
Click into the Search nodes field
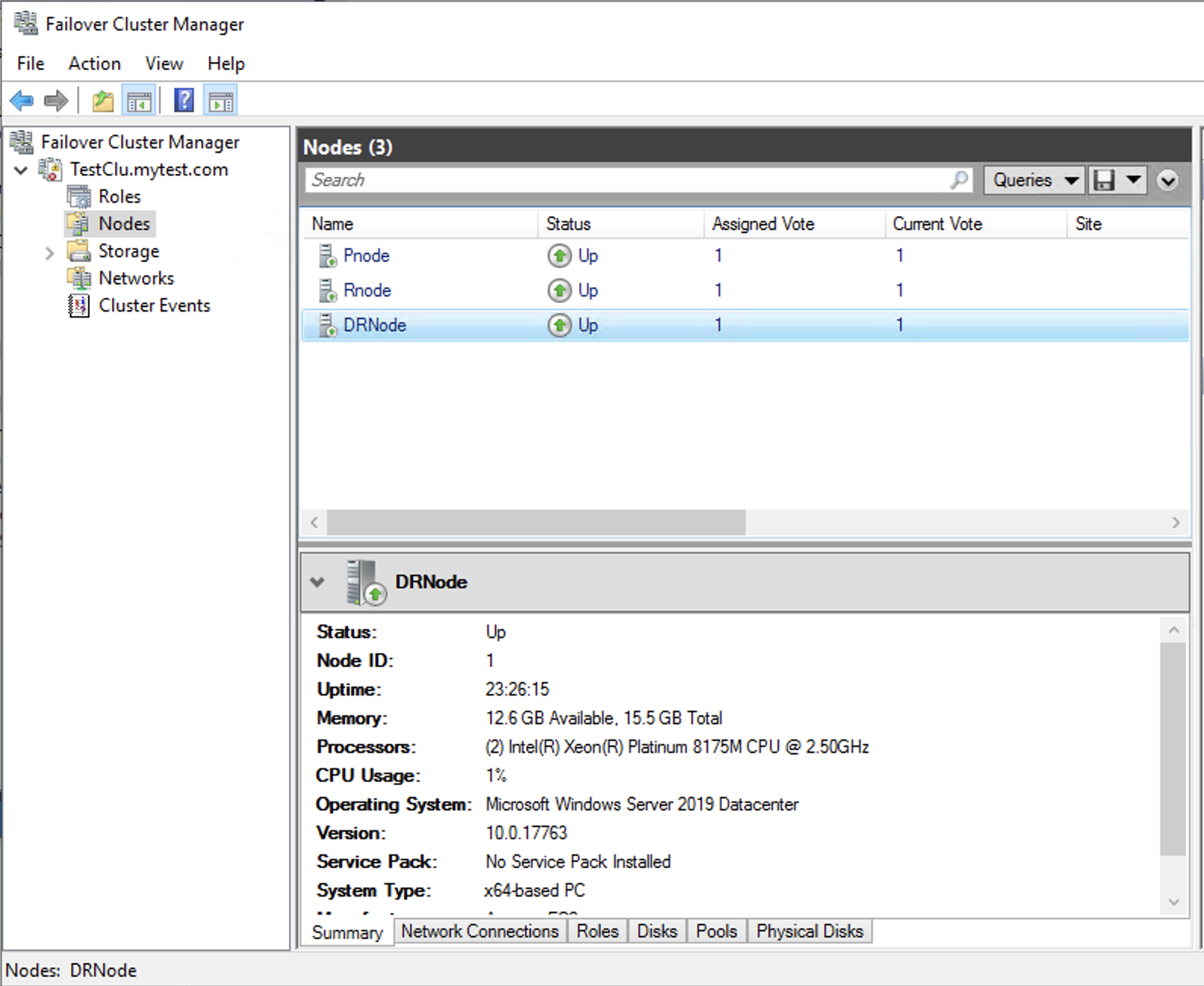coord(628,180)
